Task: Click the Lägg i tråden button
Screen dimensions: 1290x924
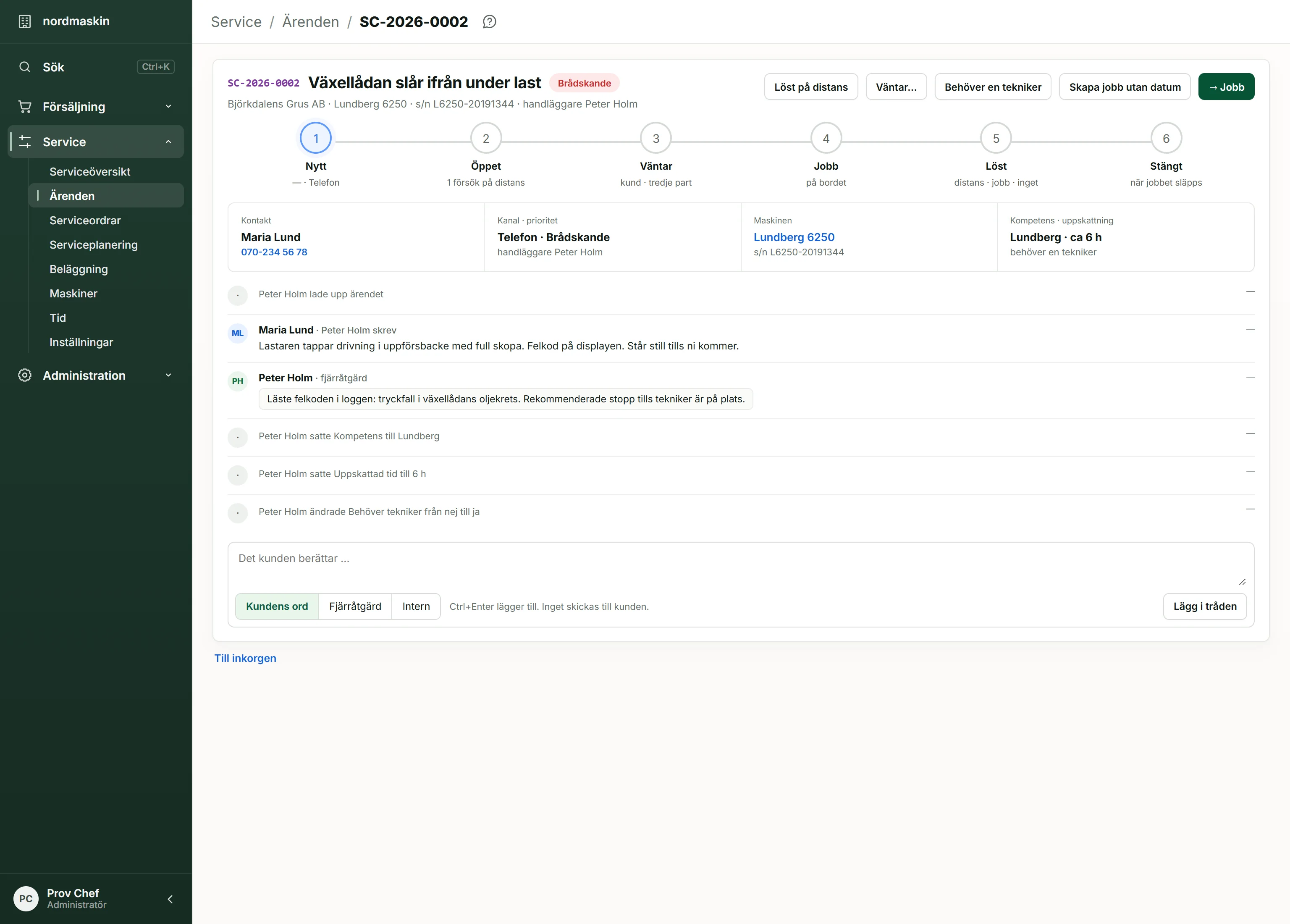Action: [1205, 606]
